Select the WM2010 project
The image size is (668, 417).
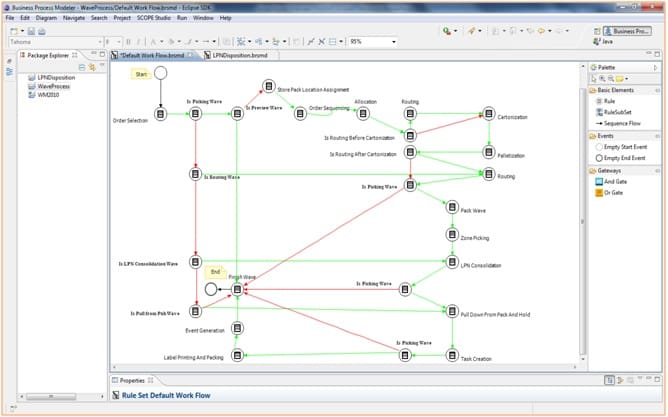(43, 95)
